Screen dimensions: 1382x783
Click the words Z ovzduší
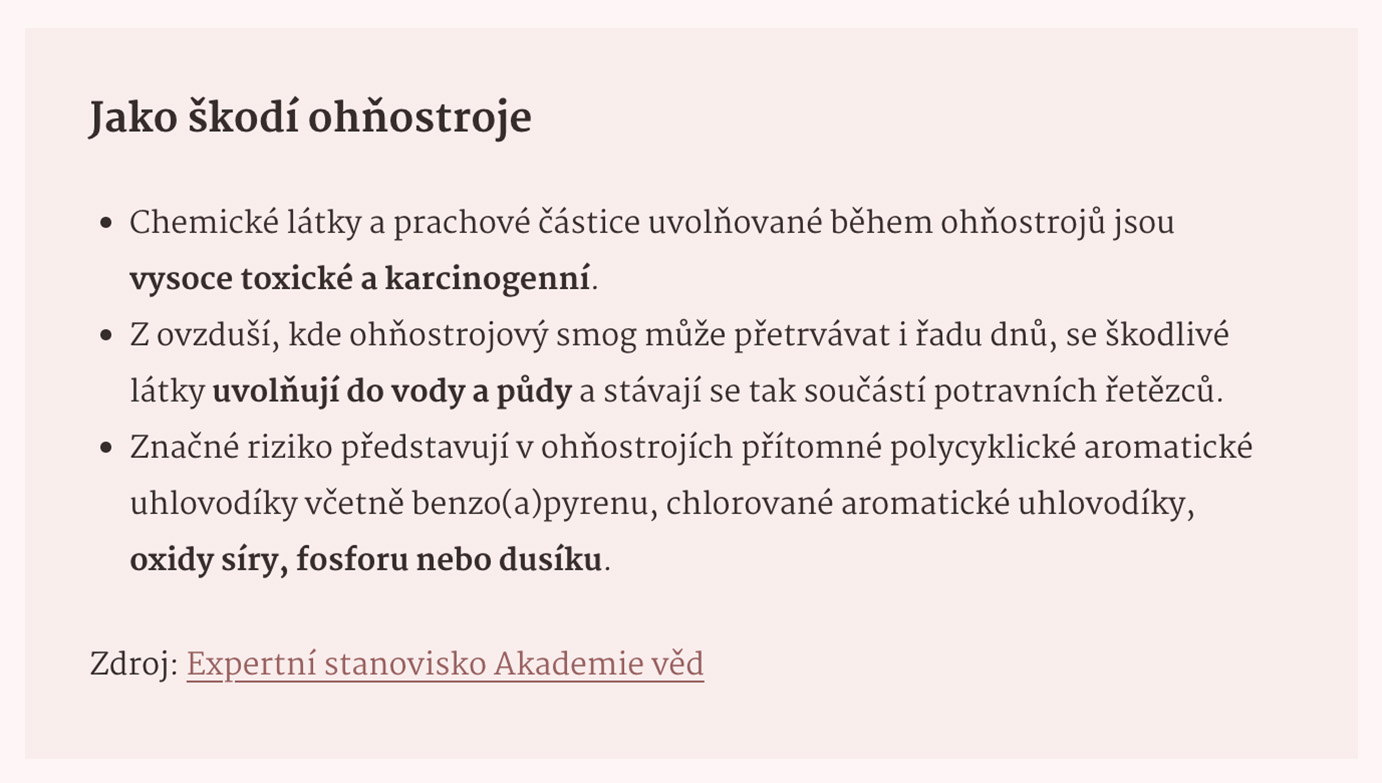[205, 335]
